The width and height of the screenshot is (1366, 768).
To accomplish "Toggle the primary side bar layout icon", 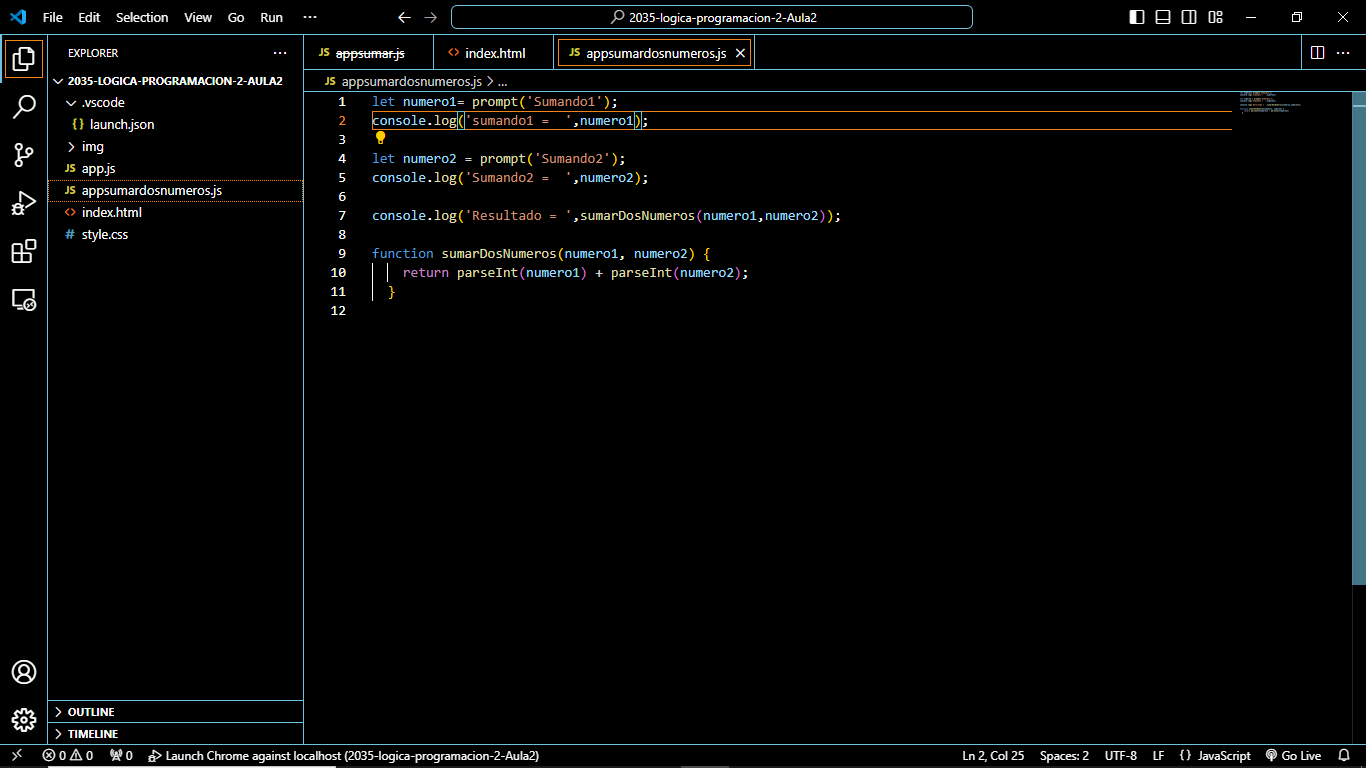I will click(x=1137, y=17).
